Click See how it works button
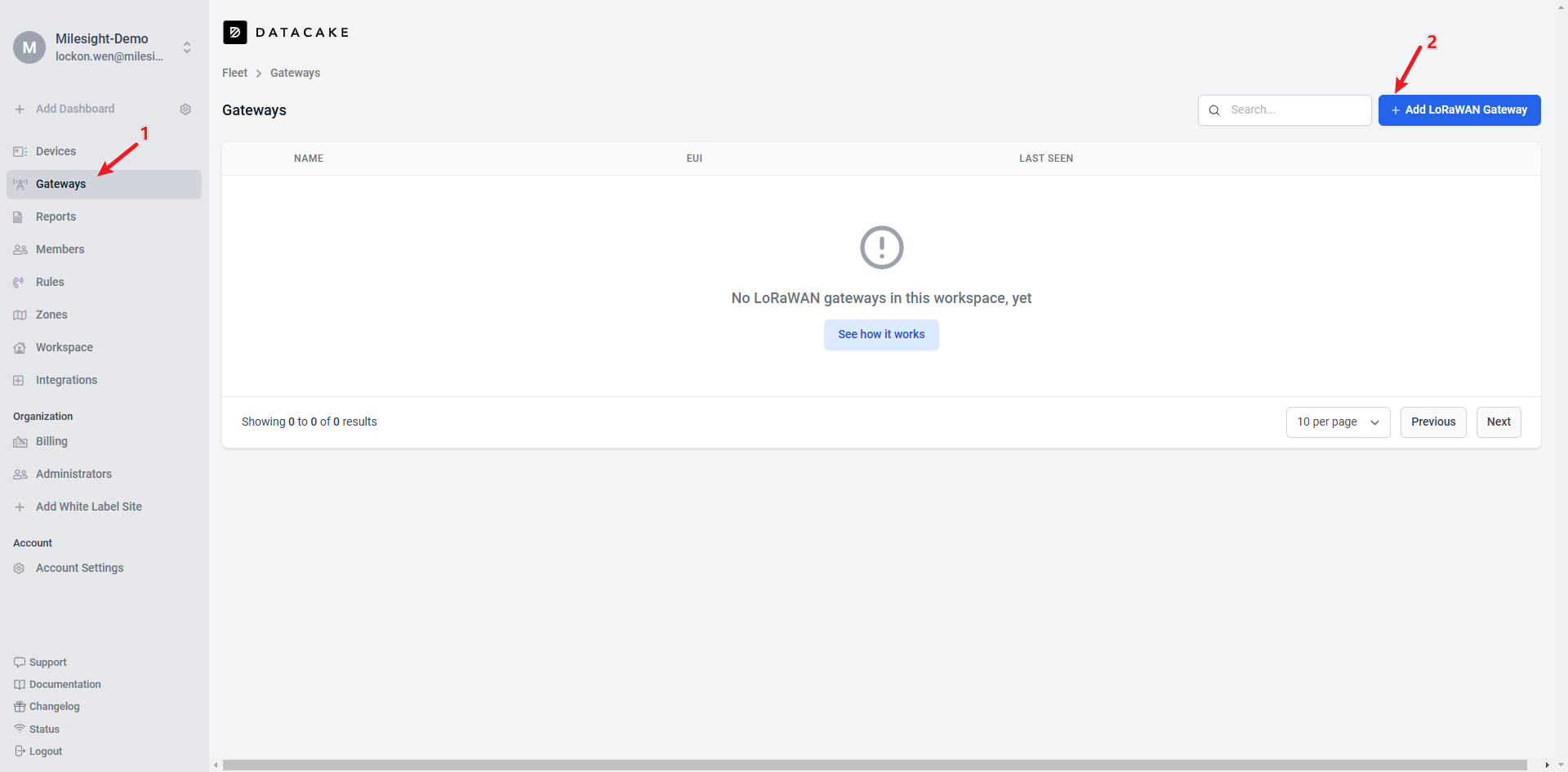Image resolution: width=1568 pixels, height=772 pixels. (x=881, y=335)
